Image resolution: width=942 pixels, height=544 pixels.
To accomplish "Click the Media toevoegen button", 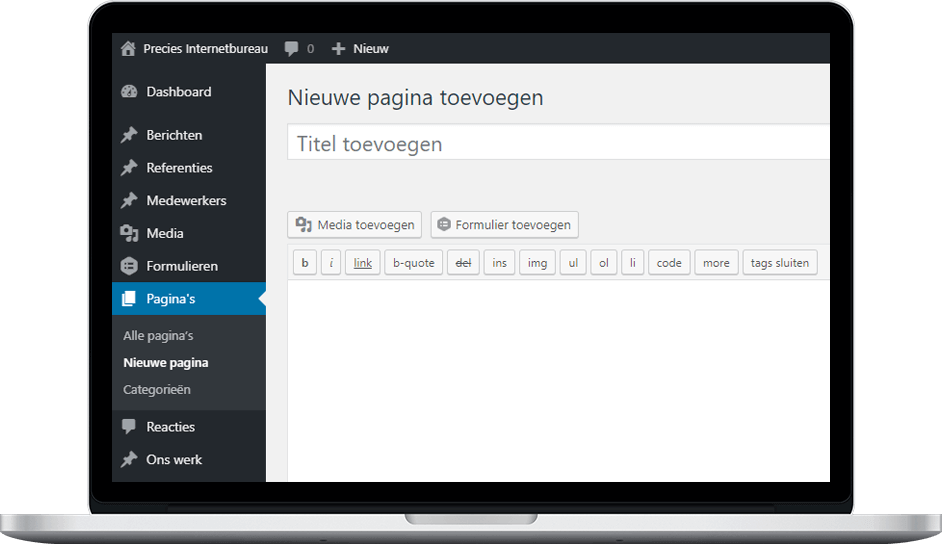I will click(x=354, y=225).
